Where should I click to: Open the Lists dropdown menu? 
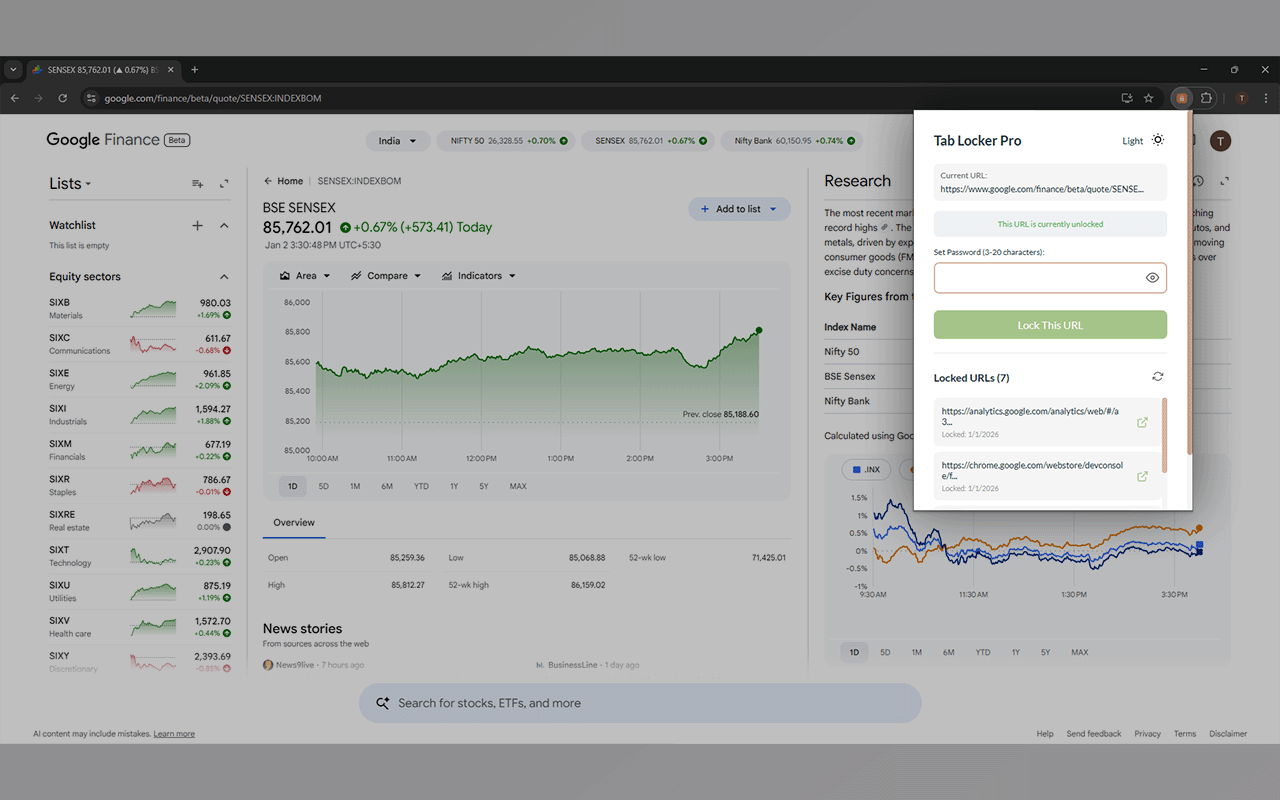tap(70, 184)
